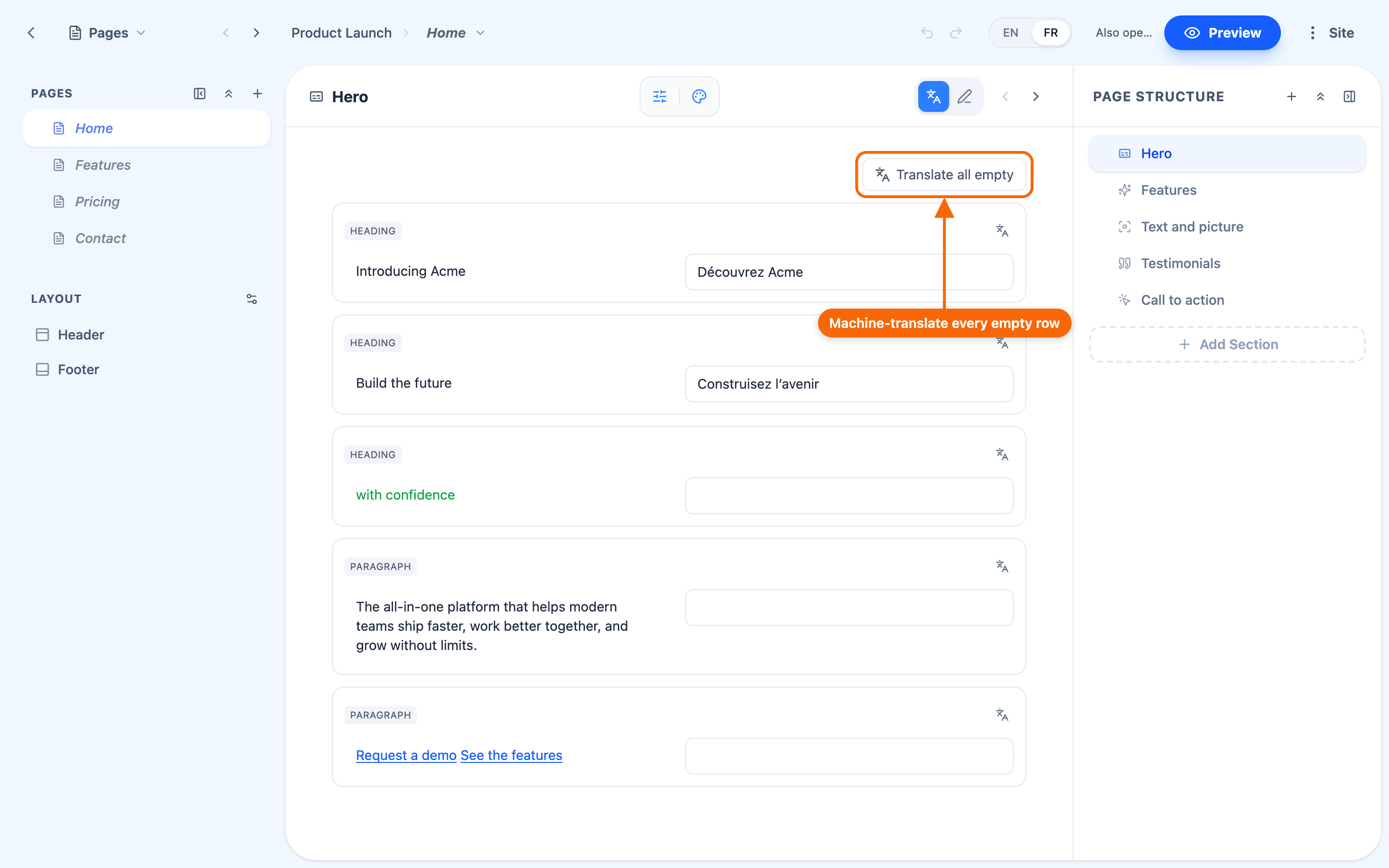The image size is (1389, 868).
Task: Select the Pricing page
Action: 146,202
